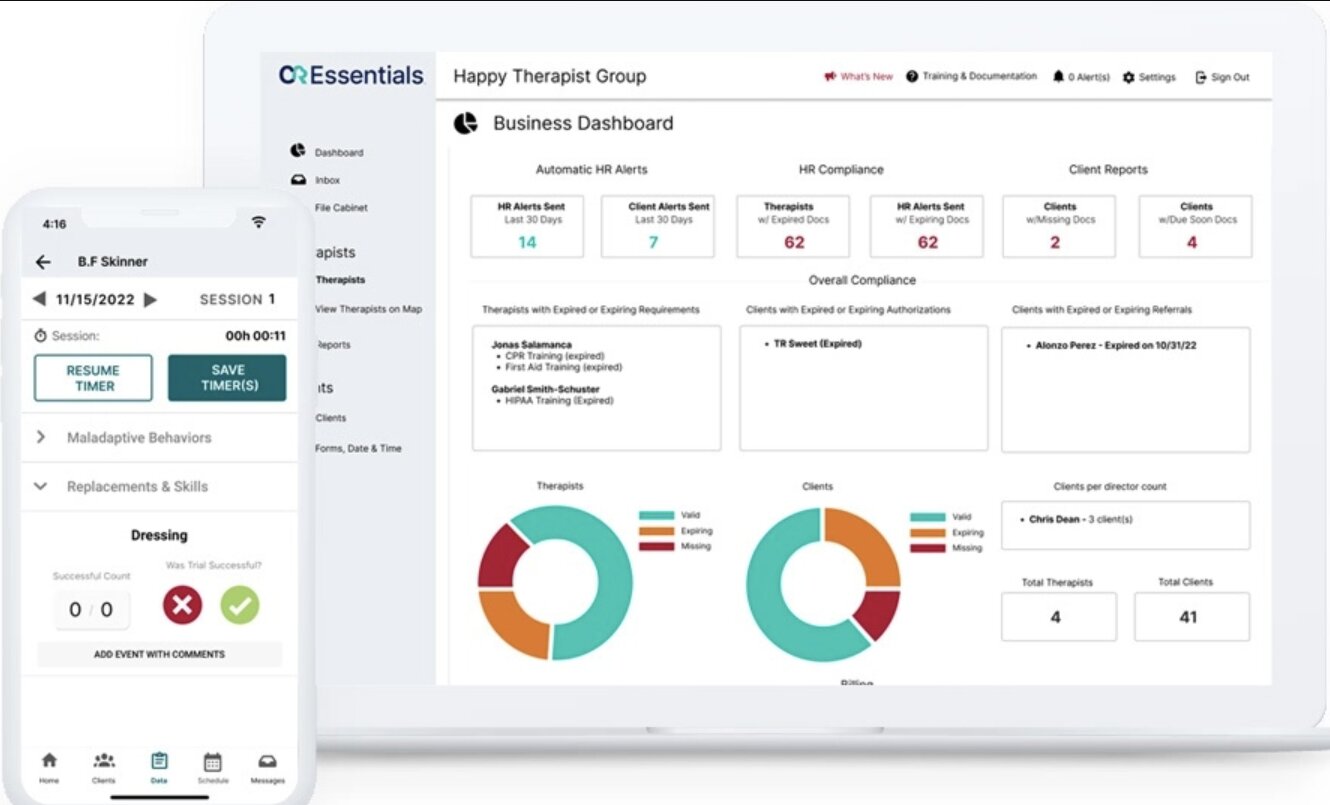This screenshot has height=805, width=1330.
Task: Open Dashboard in the left sidebar
Action: (x=338, y=153)
